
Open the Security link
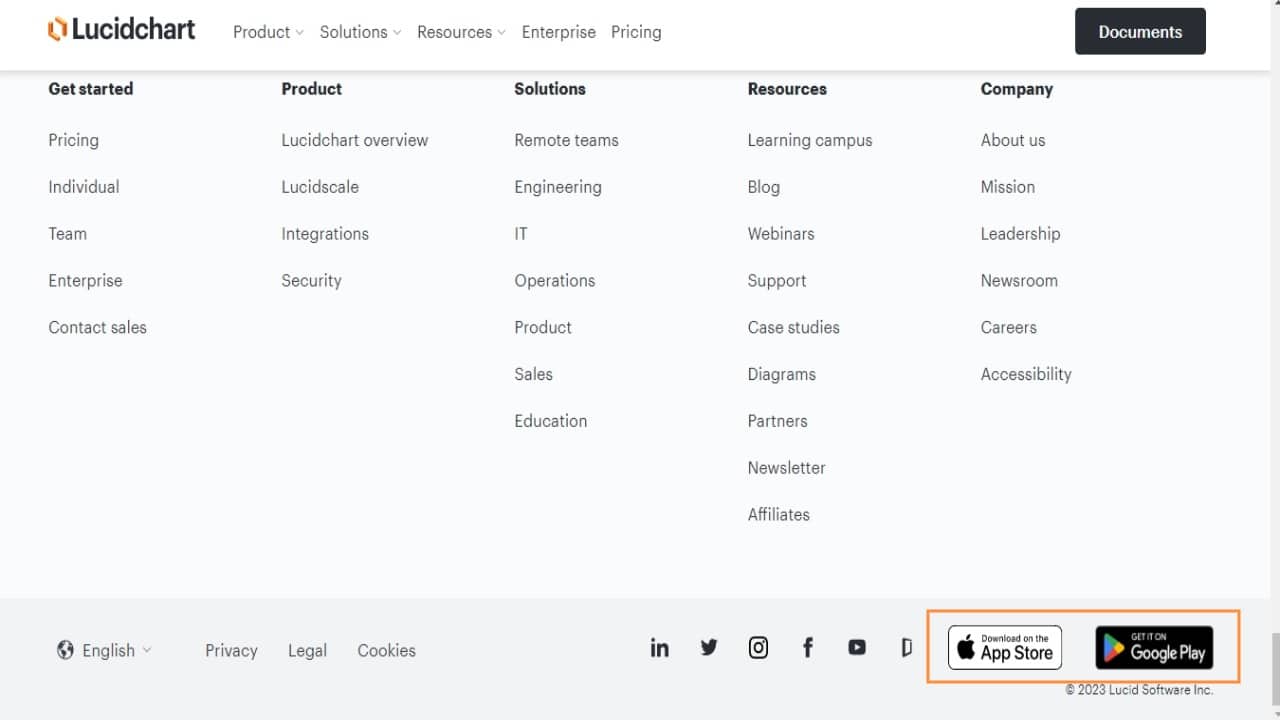pos(311,281)
